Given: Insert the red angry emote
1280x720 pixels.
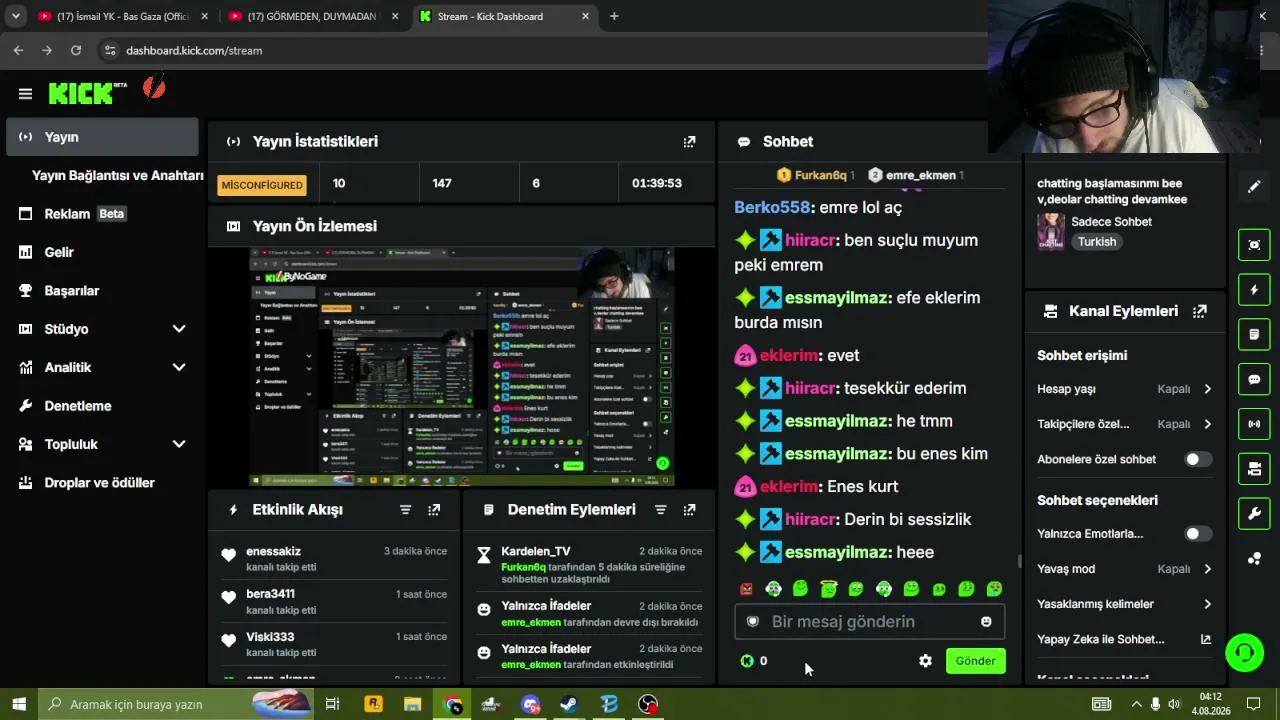Looking at the screenshot, I should click(746, 589).
